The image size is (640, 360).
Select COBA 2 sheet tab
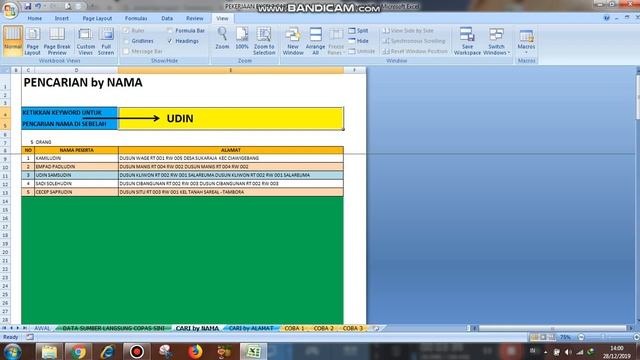tap(324, 328)
